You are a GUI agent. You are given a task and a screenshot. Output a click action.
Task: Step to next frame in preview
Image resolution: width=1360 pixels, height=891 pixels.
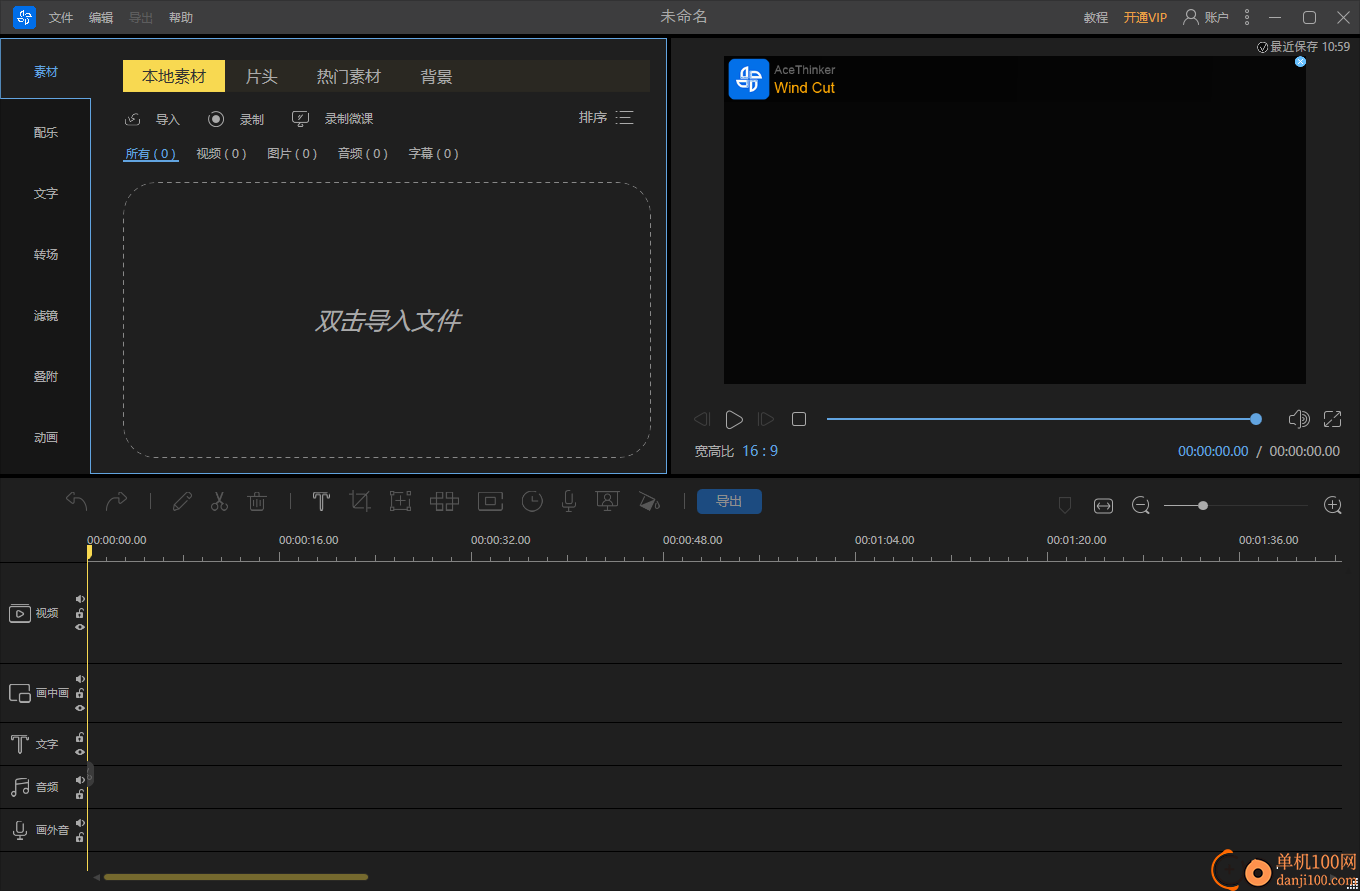(x=766, y=419)
